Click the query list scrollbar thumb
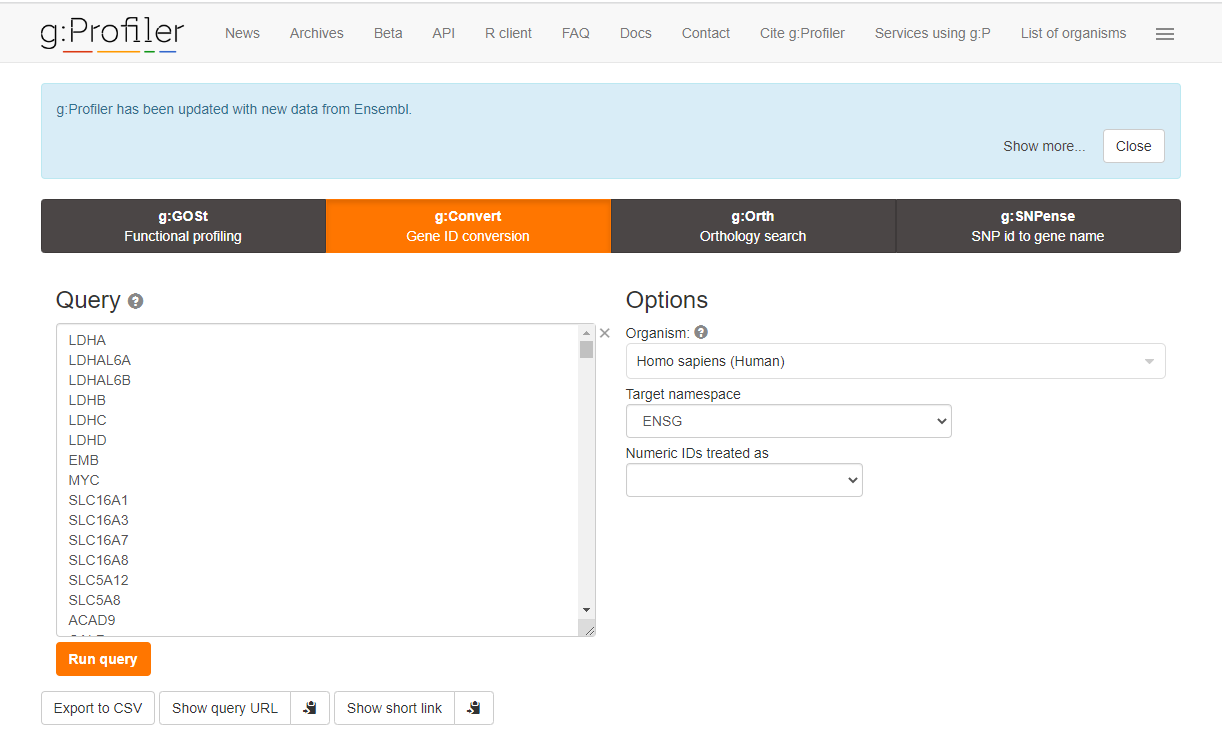 coord(587,349)
